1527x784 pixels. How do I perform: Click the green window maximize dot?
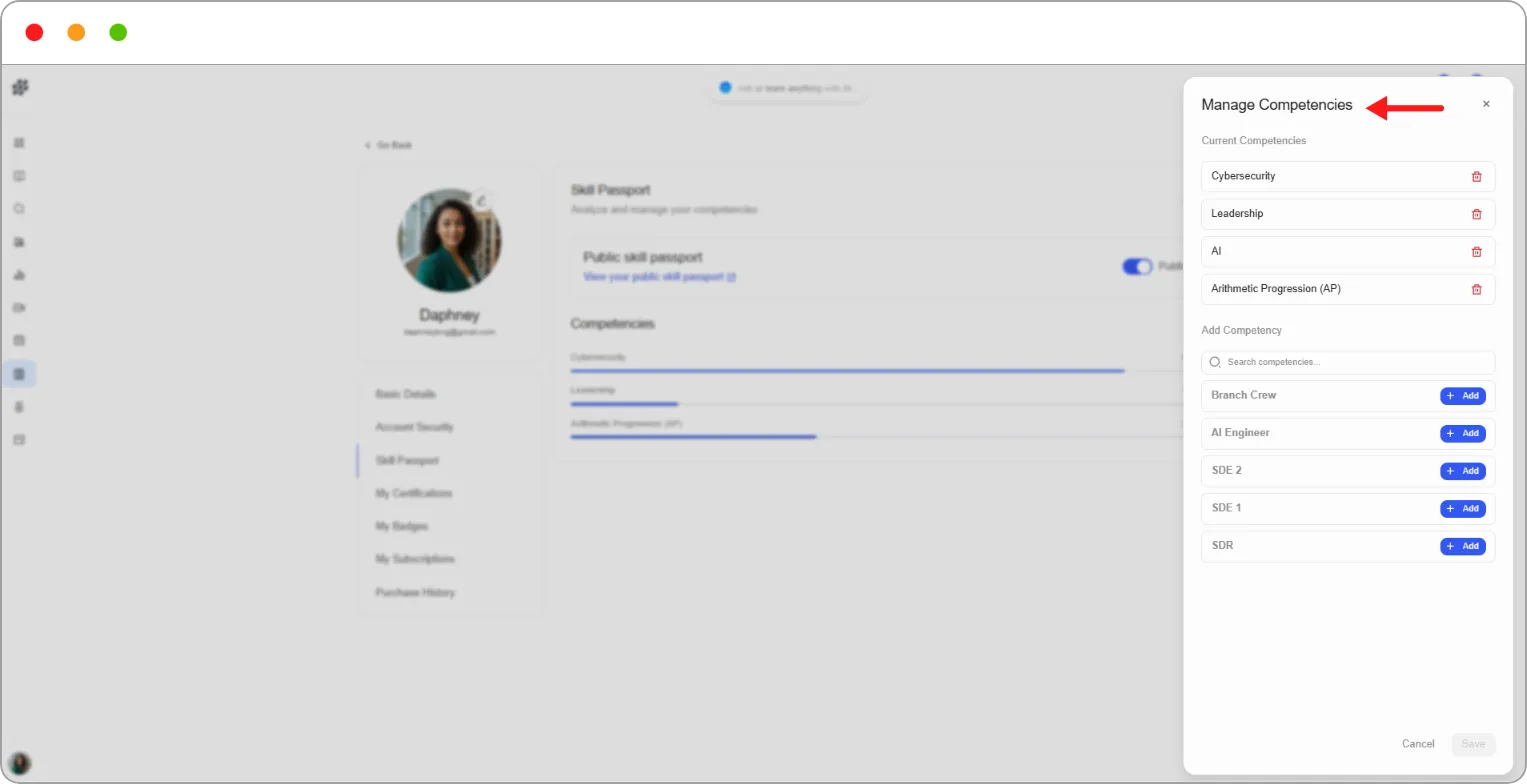click(118, 32)
